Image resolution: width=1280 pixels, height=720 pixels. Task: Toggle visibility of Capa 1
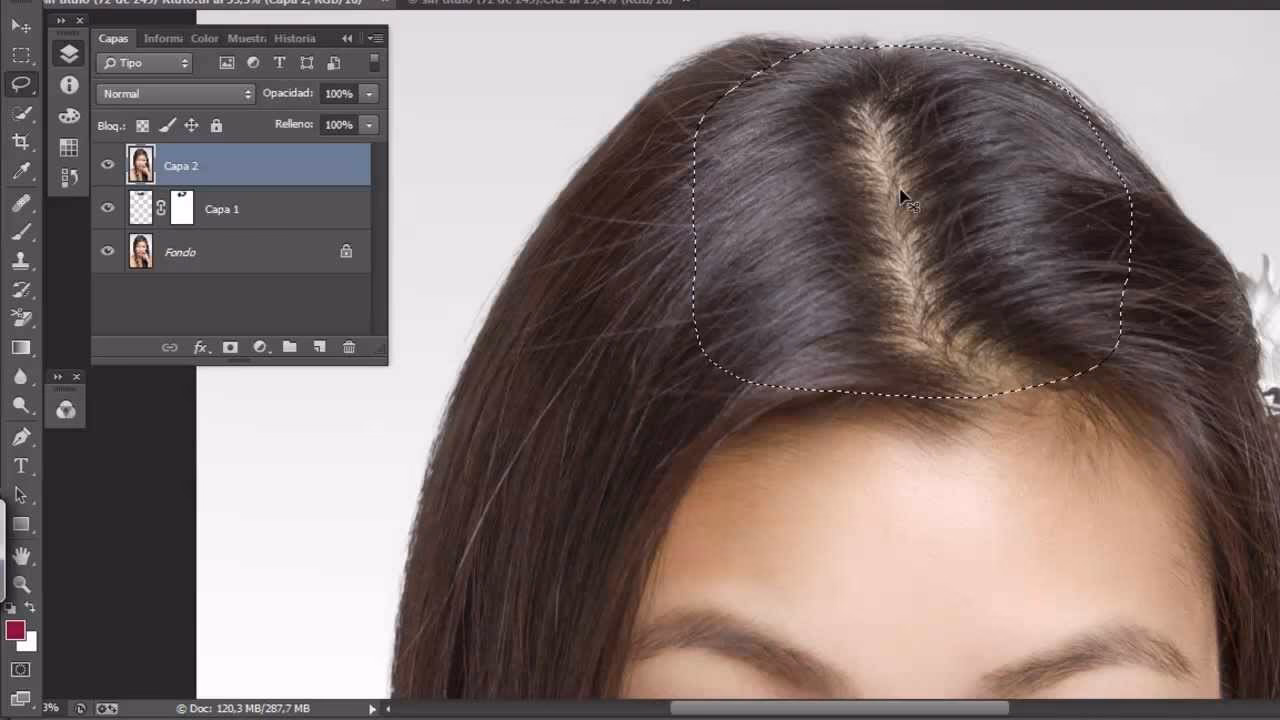(107, 208)
